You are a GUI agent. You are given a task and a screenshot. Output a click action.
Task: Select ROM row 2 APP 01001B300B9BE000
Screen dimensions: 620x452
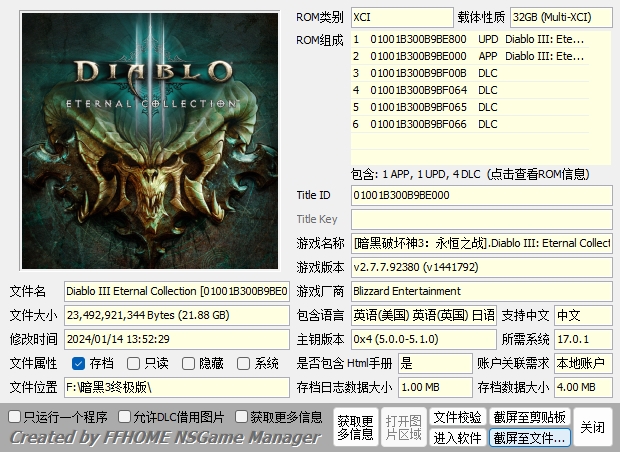(470, 57)
